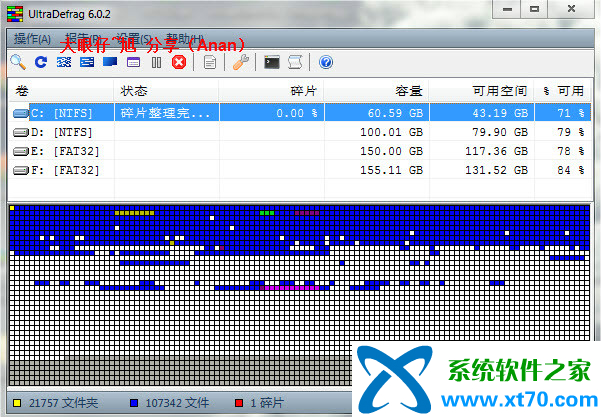Start Defragment from the toolbar
This screenshot has height=417, width=601.
click(64, 62)
